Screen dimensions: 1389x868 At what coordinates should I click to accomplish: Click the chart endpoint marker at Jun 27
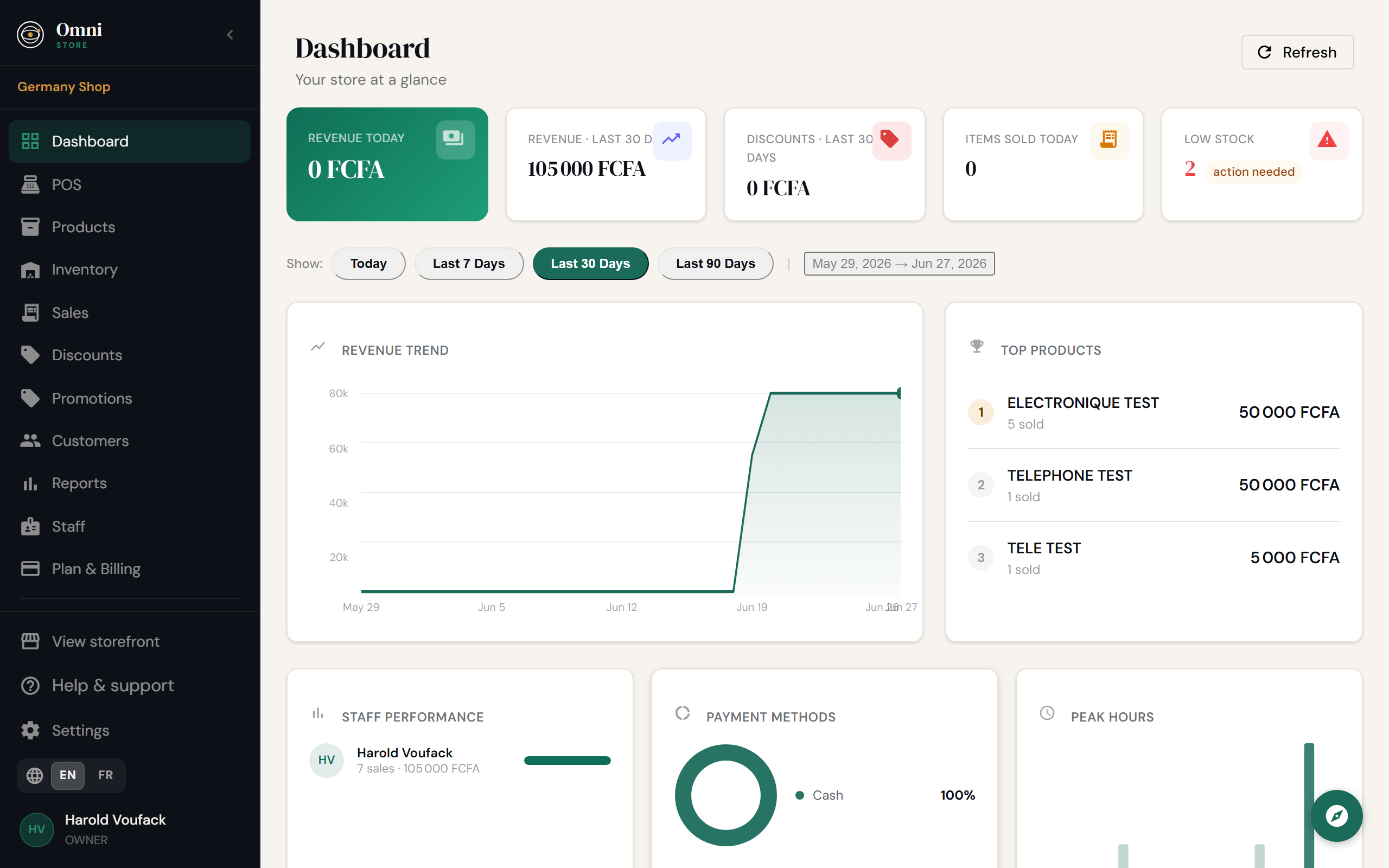[899, 393]
